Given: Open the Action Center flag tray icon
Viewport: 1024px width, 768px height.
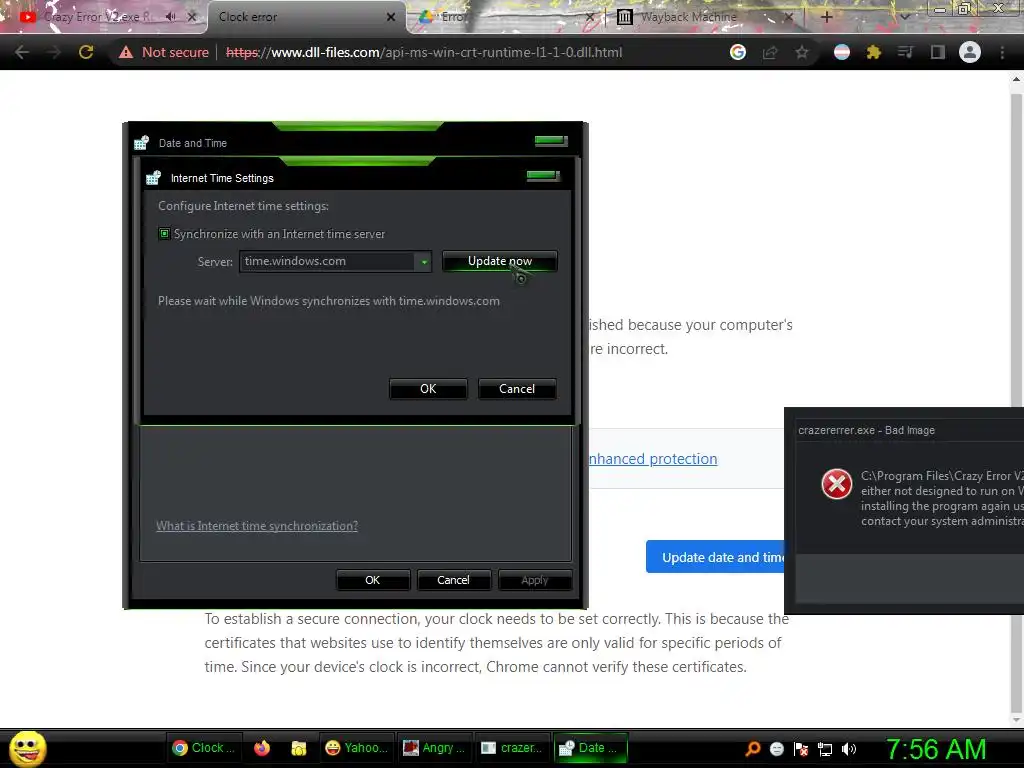Looking at the screenshot, I should pyautogui.click(x=801, y=749).
